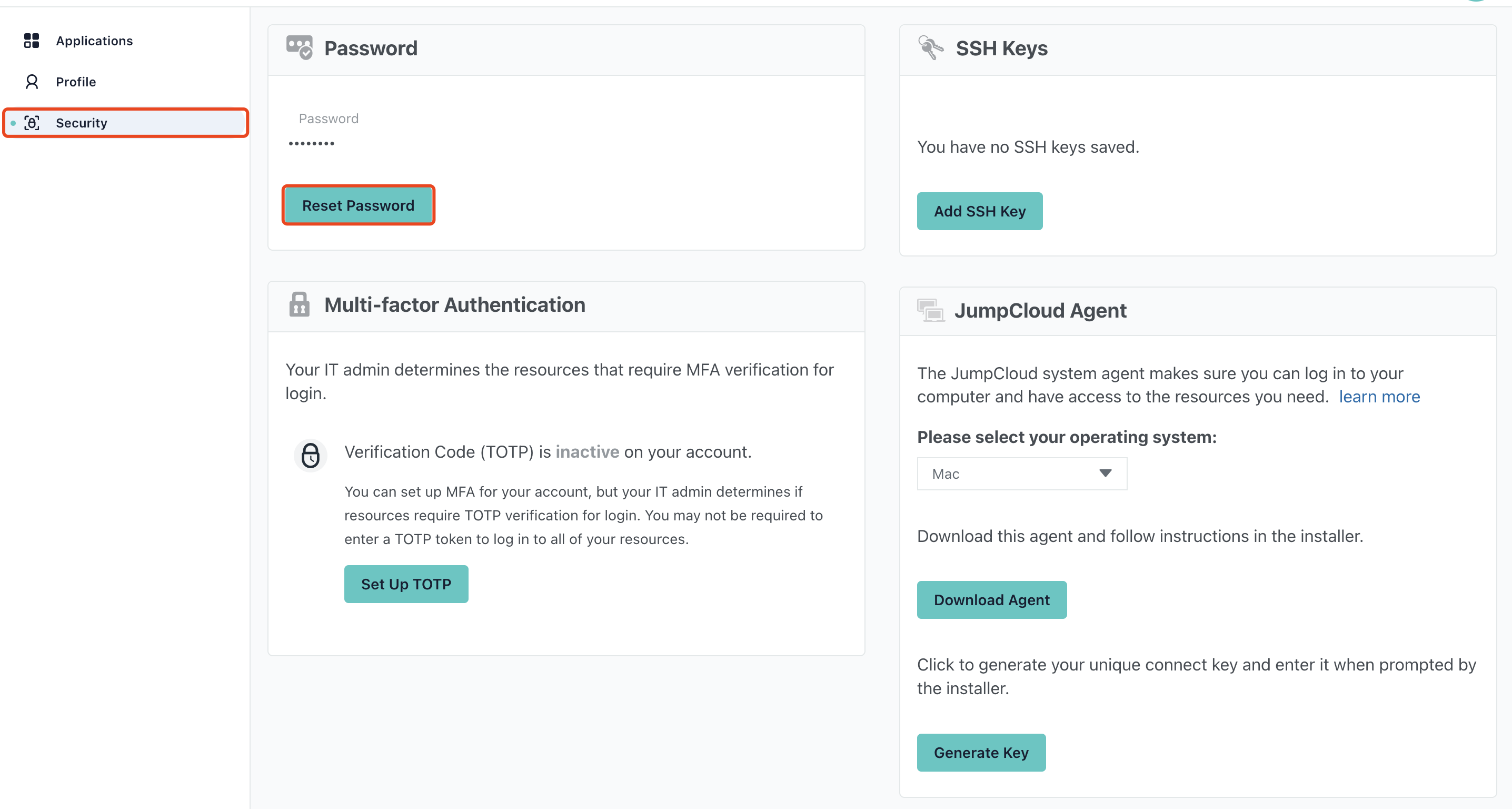This screenshot has height=809, width=1512.
Task: Click 'Your IT admin determines the resources' paragraph
Action: [x=560, y=381]
